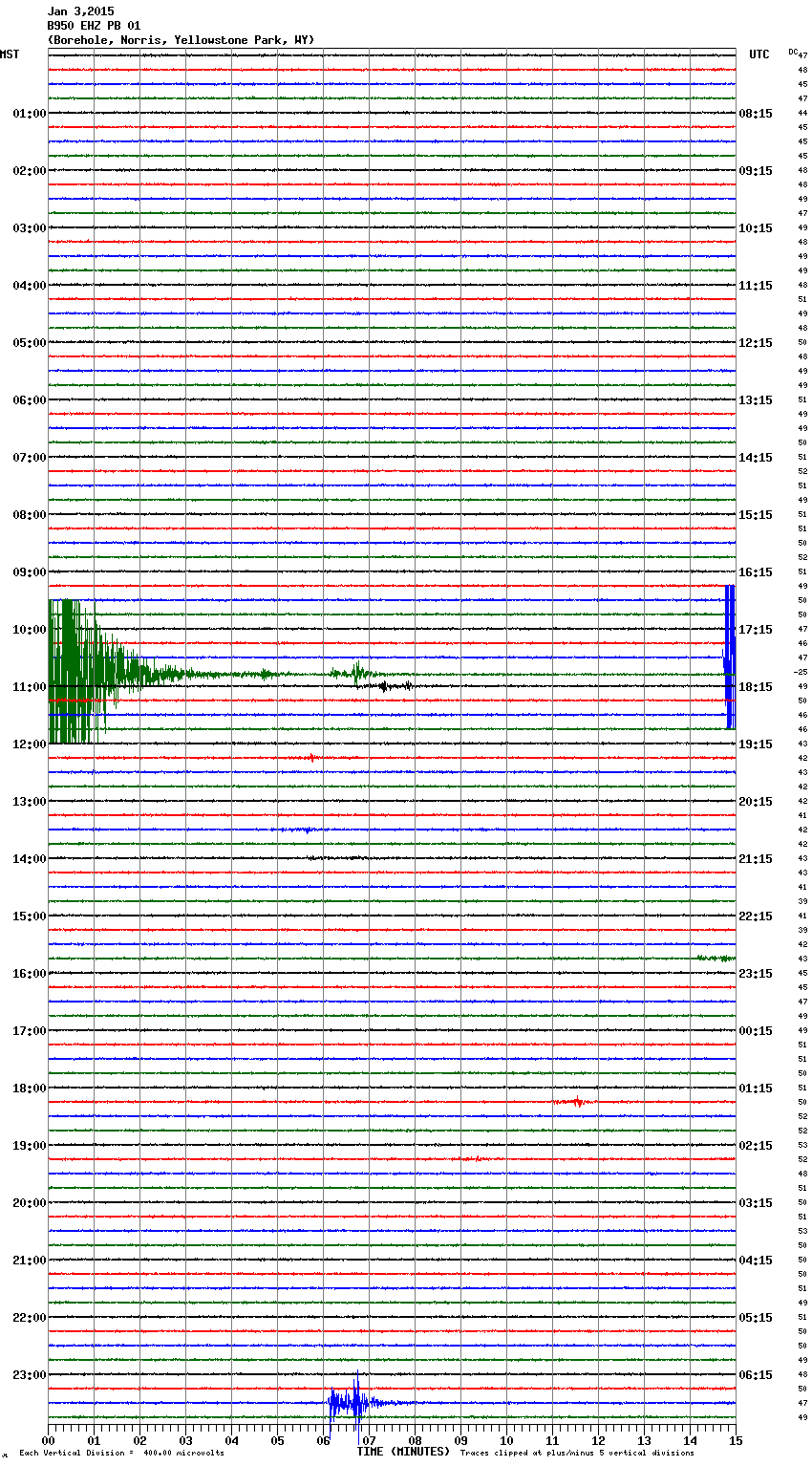Viewport: 812px width, 1466px height.
Task: Select the 01:00 MST time label
Action: pyautogui.click(x=30, y=114)
